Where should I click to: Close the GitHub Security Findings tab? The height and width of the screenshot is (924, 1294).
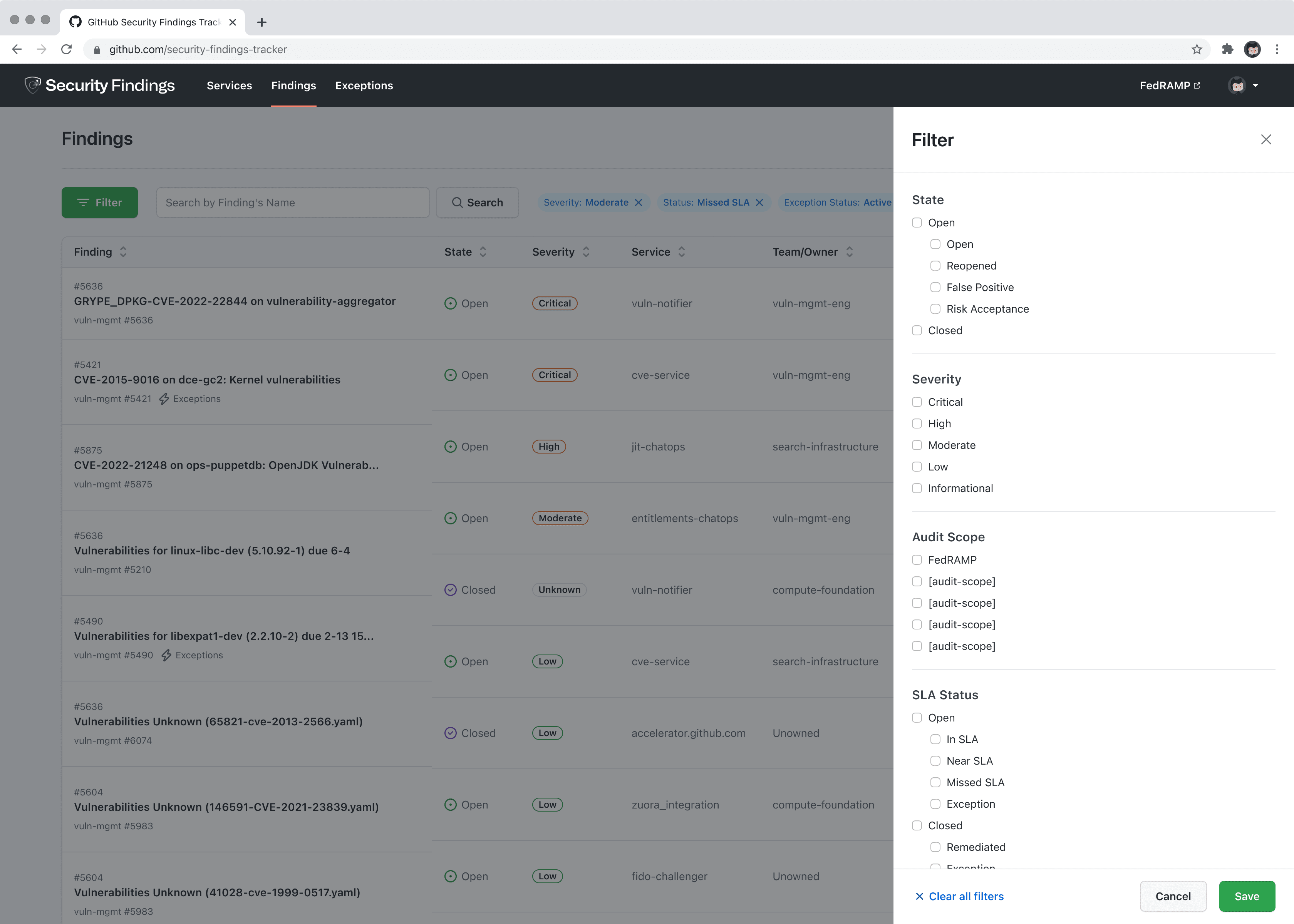click(232, 22)
